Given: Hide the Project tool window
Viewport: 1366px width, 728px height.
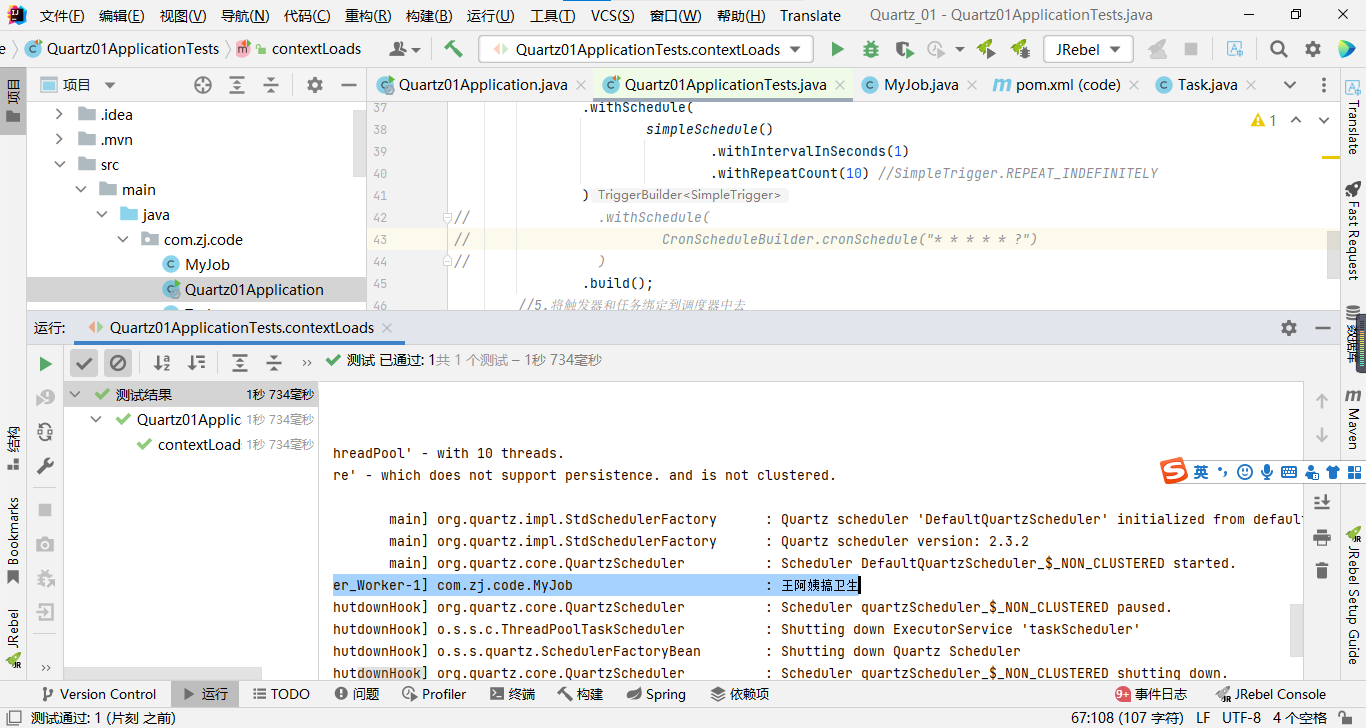Looking at the screenshot, I should pyautogui.click(x=348, y=85).
